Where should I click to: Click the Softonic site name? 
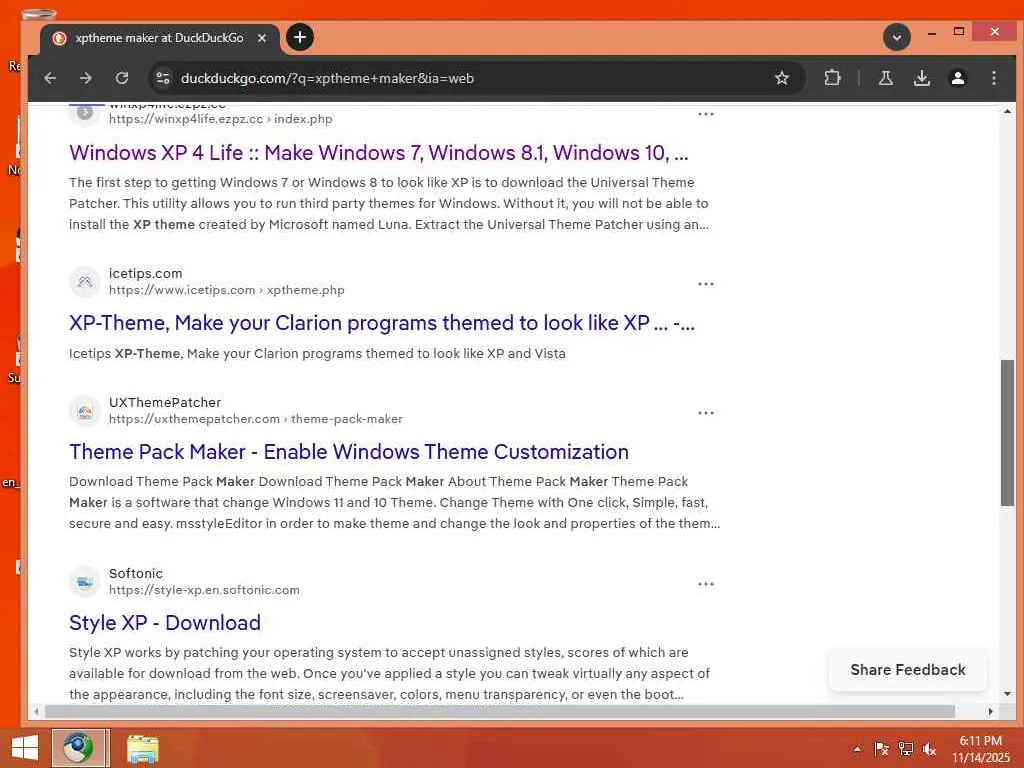pos(136,573)
